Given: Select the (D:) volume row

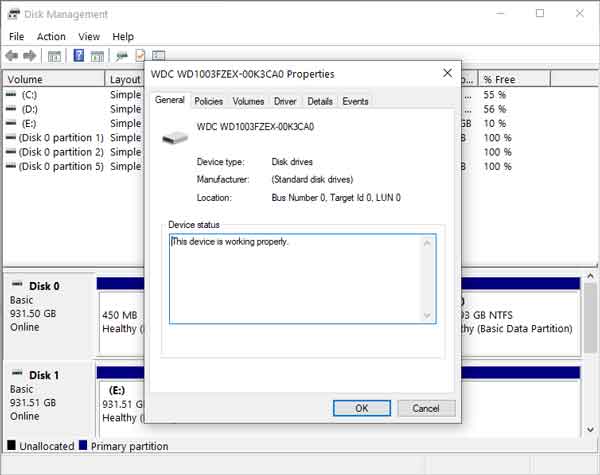Looking at the screenshot, I should tap(73, 109).
